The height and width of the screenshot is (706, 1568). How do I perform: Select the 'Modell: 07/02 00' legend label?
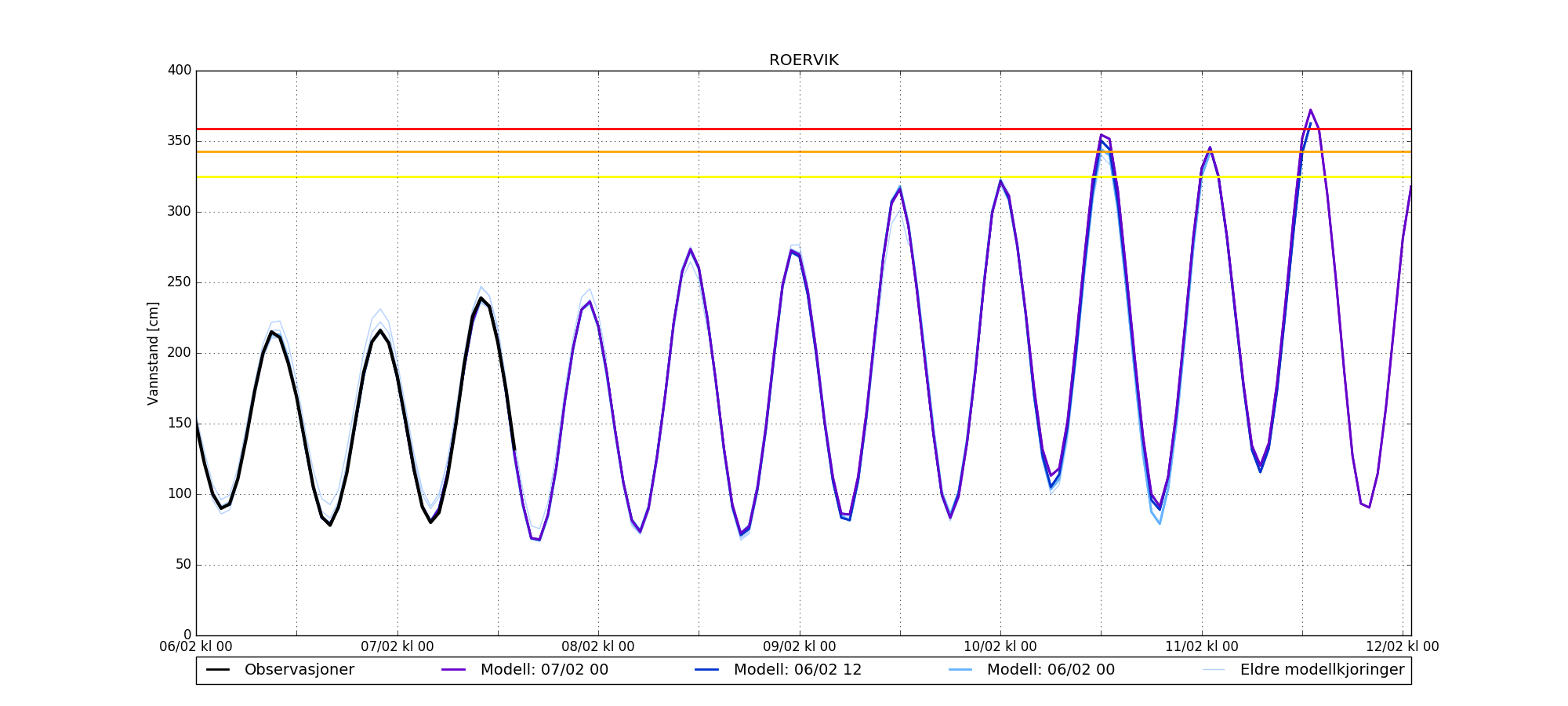click(x=544, y=670)
